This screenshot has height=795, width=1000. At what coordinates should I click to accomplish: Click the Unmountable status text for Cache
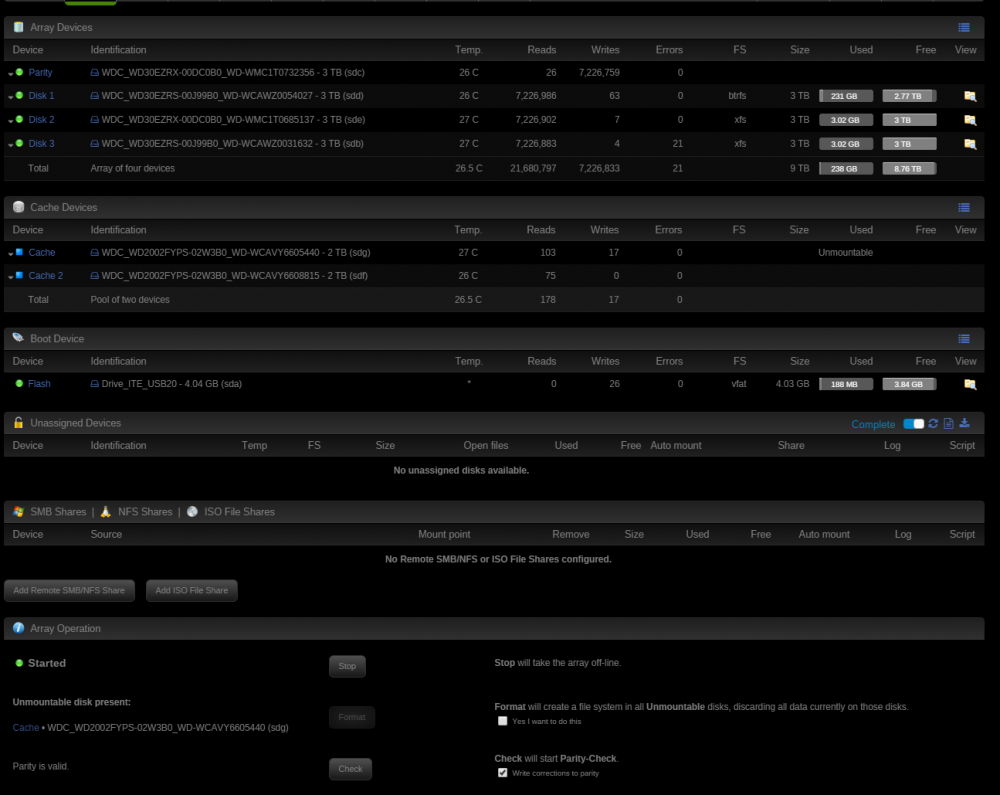pos(846,252)
